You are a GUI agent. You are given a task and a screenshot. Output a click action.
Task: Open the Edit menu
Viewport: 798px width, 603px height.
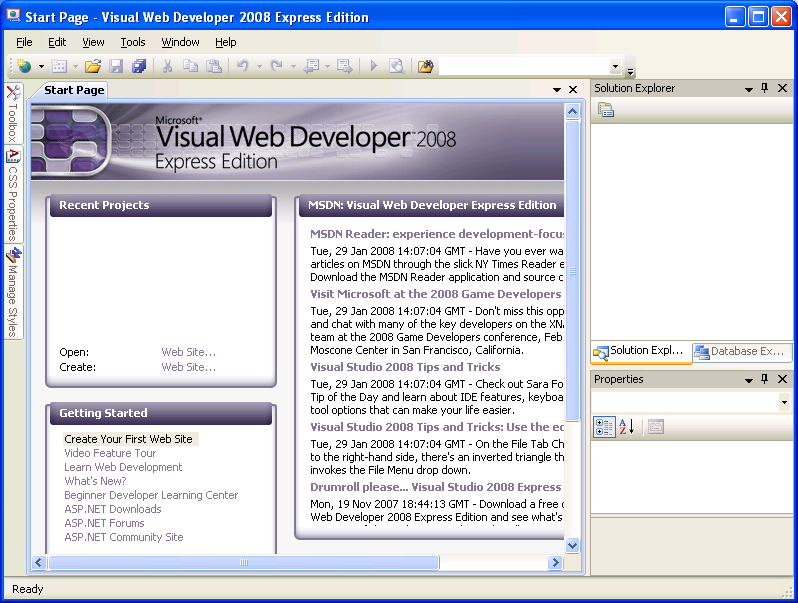tap(57, 42)
